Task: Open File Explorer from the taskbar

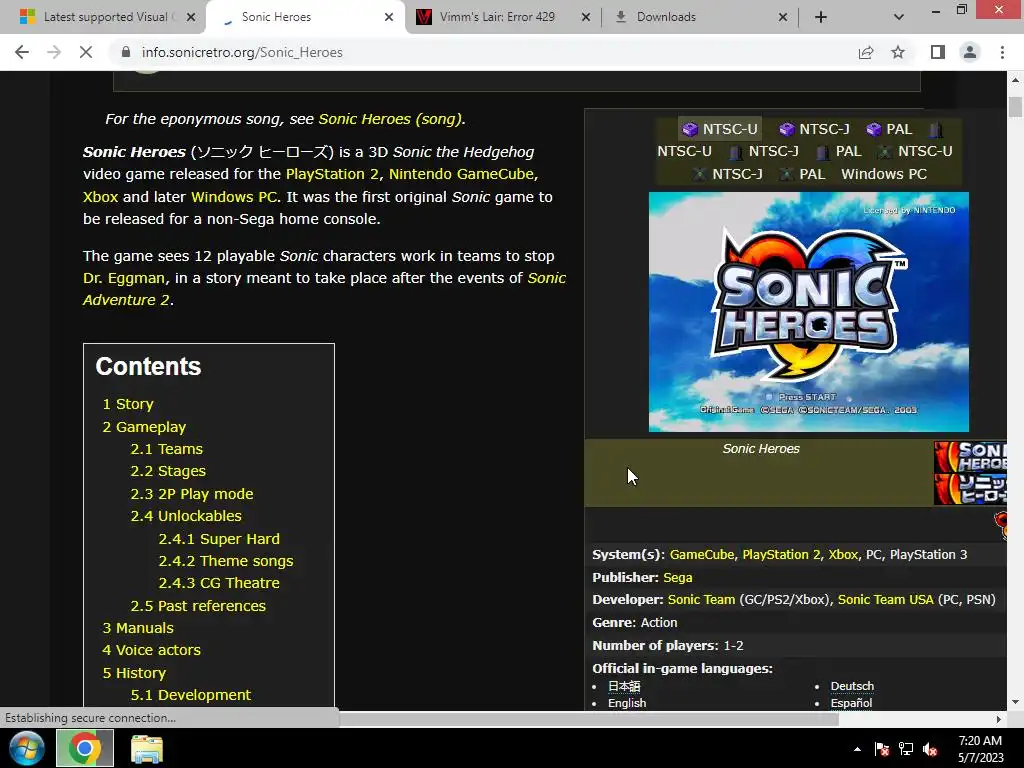Action: (146, 748)
